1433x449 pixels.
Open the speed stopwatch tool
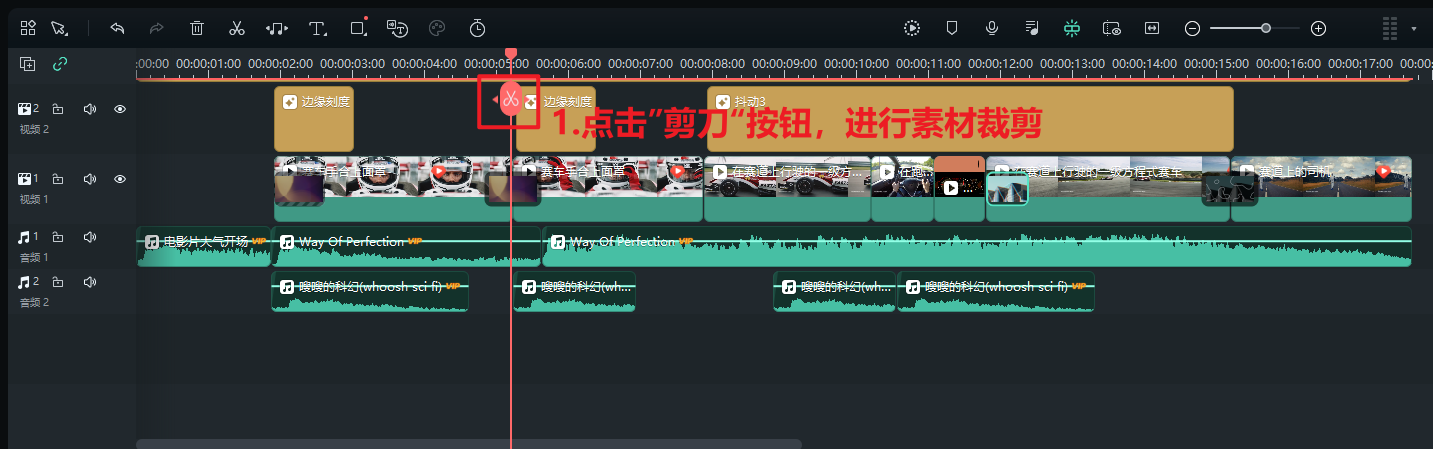click(477, 28)
